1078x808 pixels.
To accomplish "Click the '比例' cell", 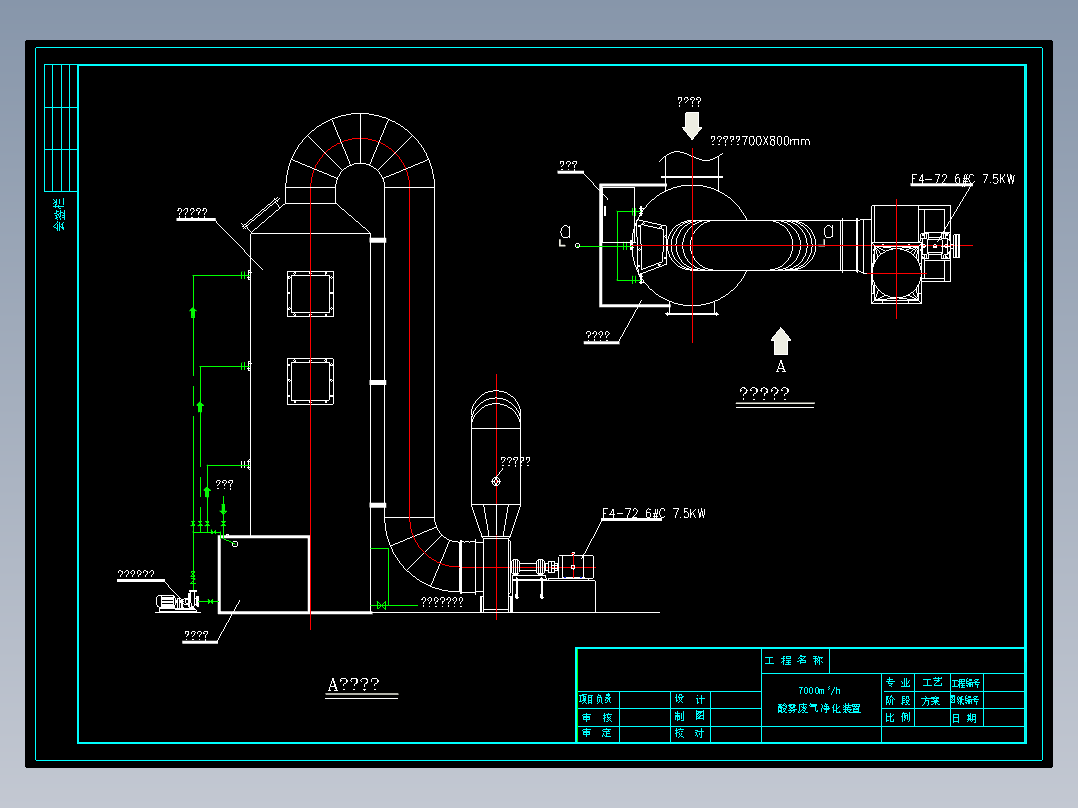I will coord(898,717).
